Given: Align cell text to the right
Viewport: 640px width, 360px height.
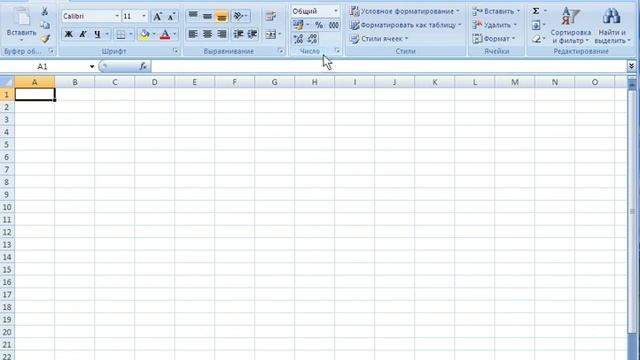Looking at the screenshot, I should tap(222, 34).
